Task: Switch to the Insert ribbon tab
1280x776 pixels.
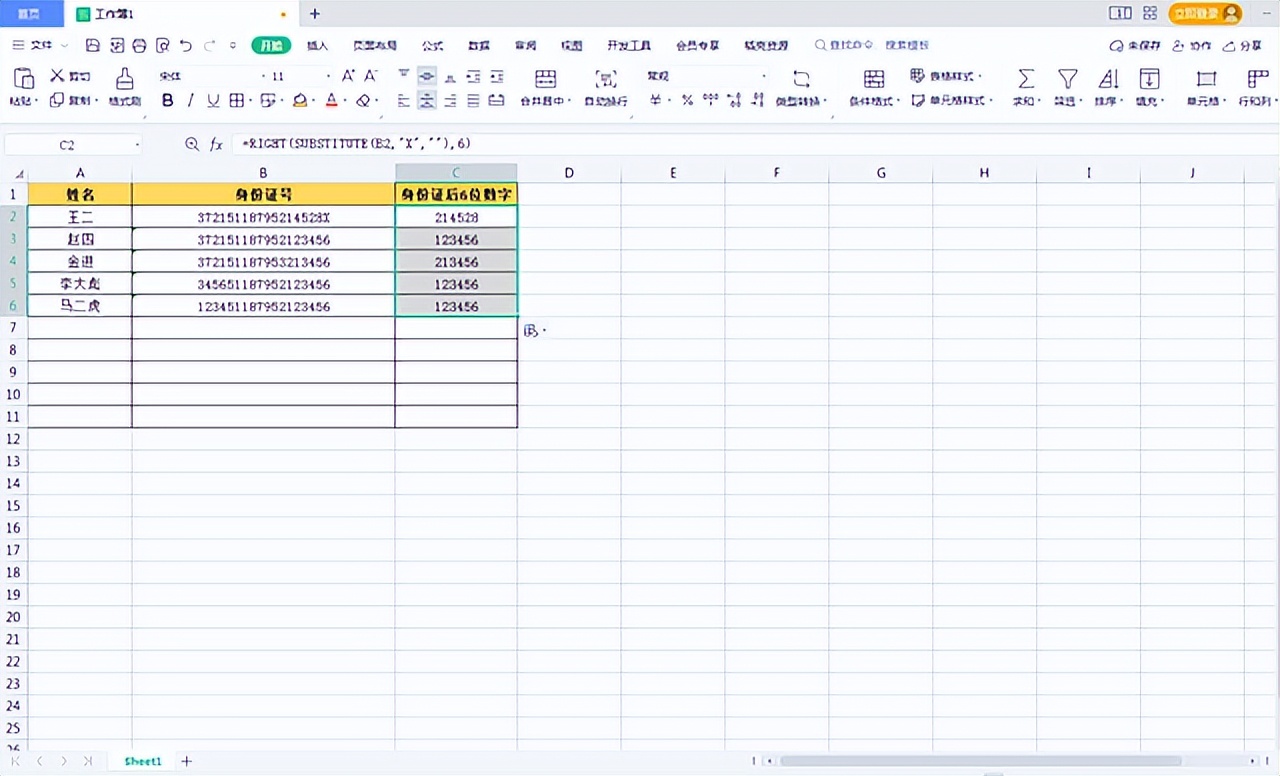Action: [x=317, y=45]
